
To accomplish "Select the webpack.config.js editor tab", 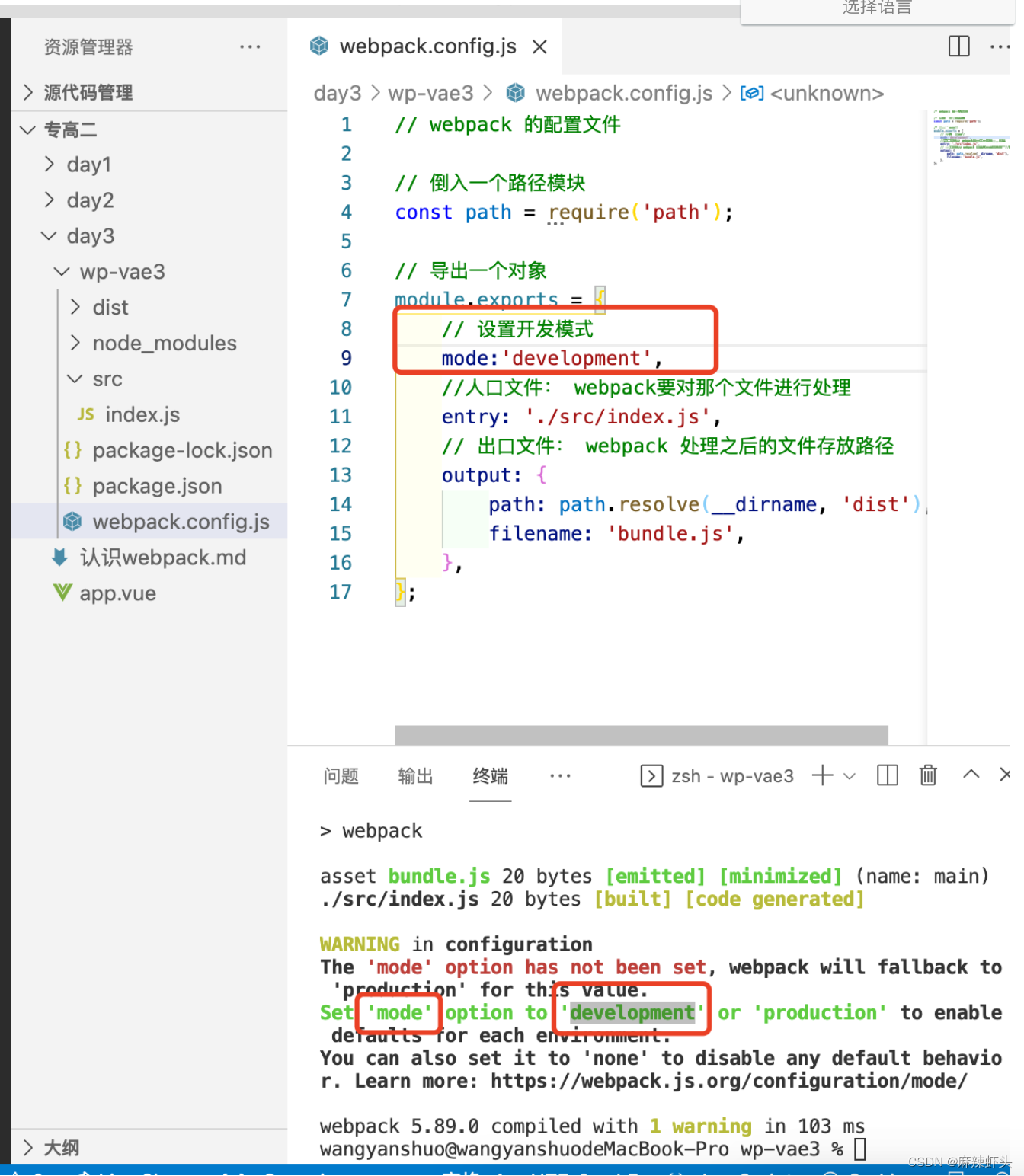I will pyautogui.click(x=424, y=46).
